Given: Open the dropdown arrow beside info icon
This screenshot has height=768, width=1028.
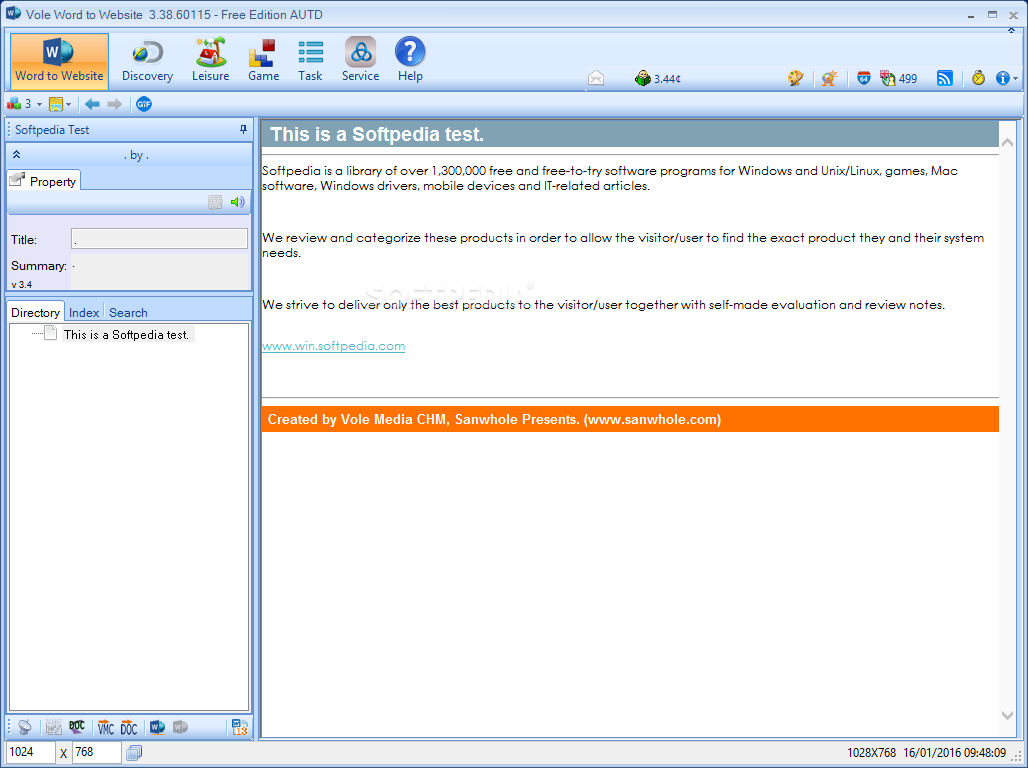Looking at the screenshot, I should pyautogui.click(x=1016, y=79).
